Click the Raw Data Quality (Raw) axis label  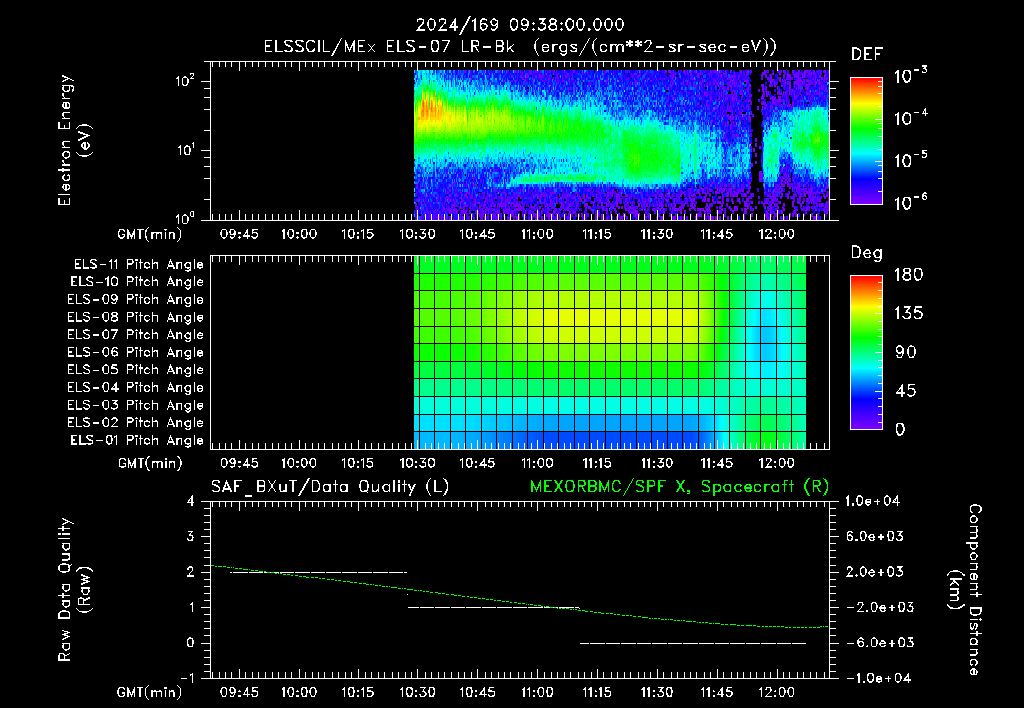point(74,590)
